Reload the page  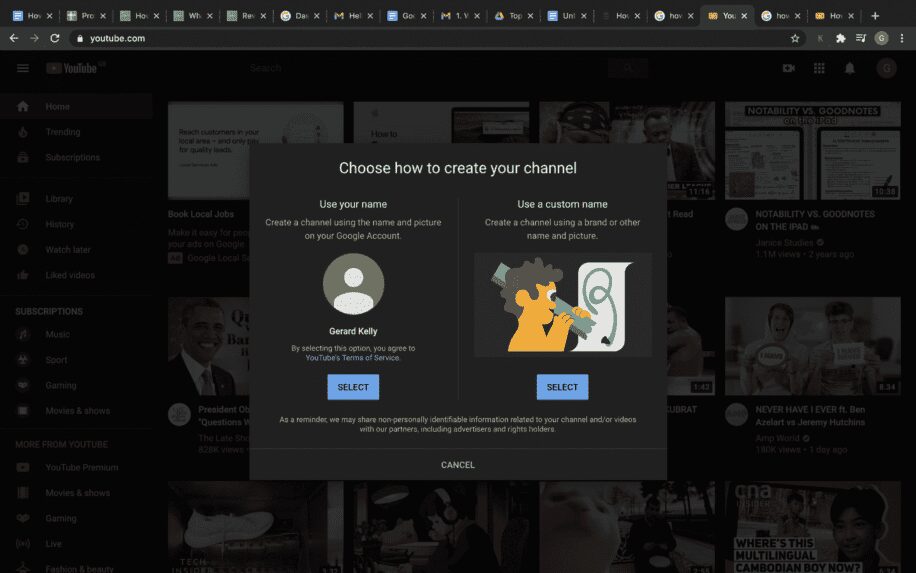click(55, 38)
